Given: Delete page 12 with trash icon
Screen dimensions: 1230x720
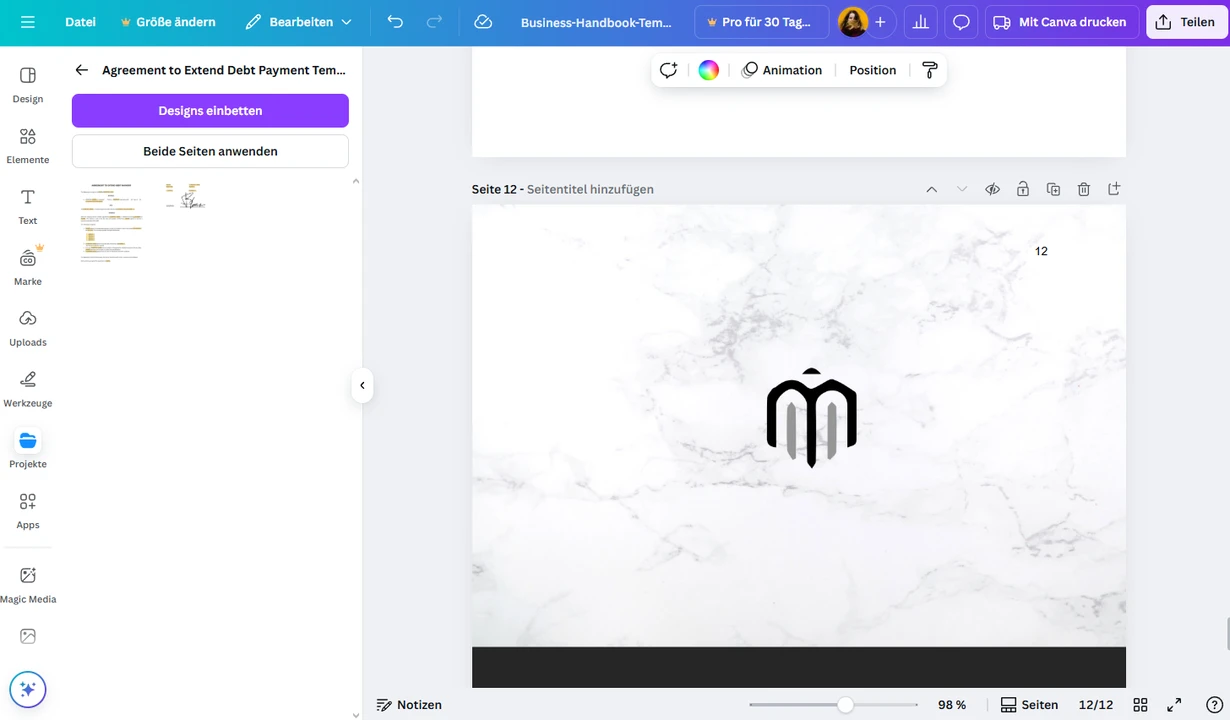Looking at the screenshot, I should pyautogui.click(x=1084, y=189).
